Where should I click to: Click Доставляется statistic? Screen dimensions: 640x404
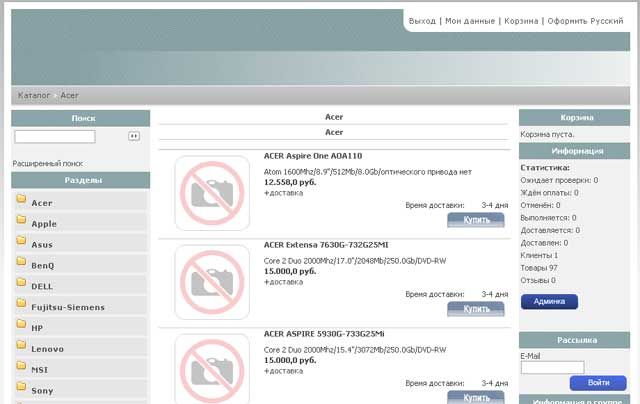tap(550, 231)
